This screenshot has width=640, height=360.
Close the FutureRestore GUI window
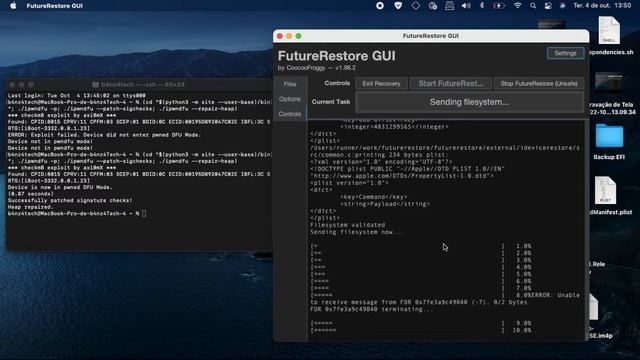pos(280,36)
